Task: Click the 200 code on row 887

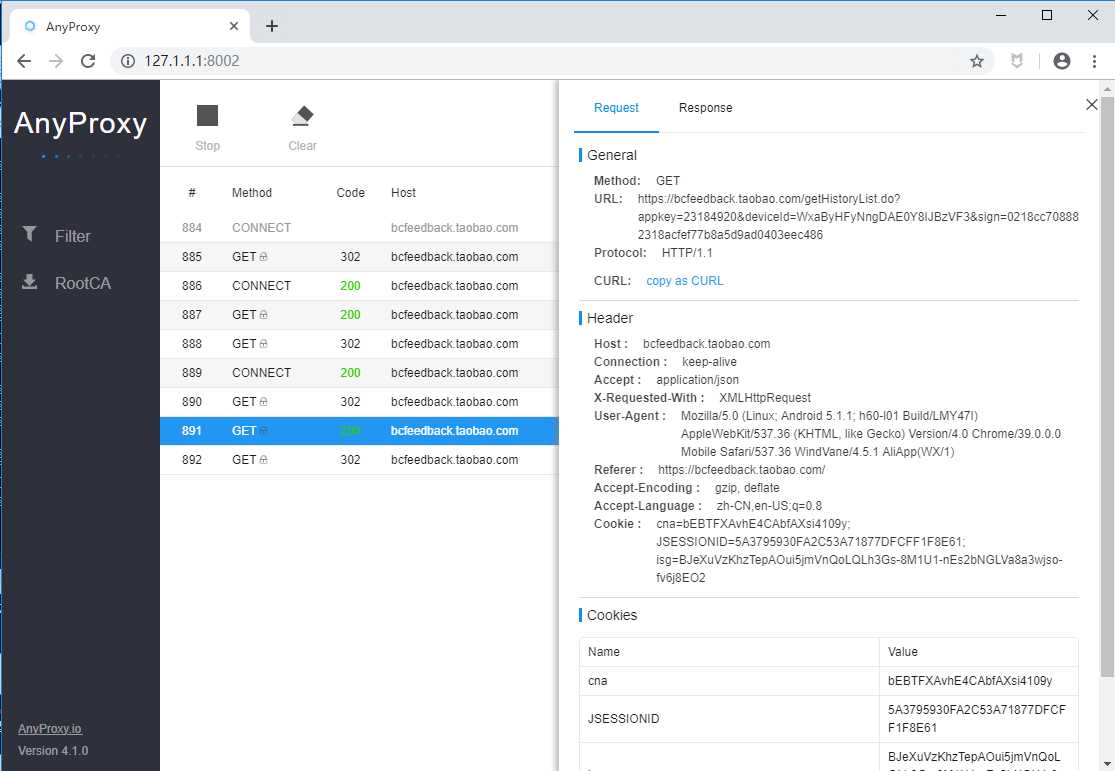Action: click(350, 314)
